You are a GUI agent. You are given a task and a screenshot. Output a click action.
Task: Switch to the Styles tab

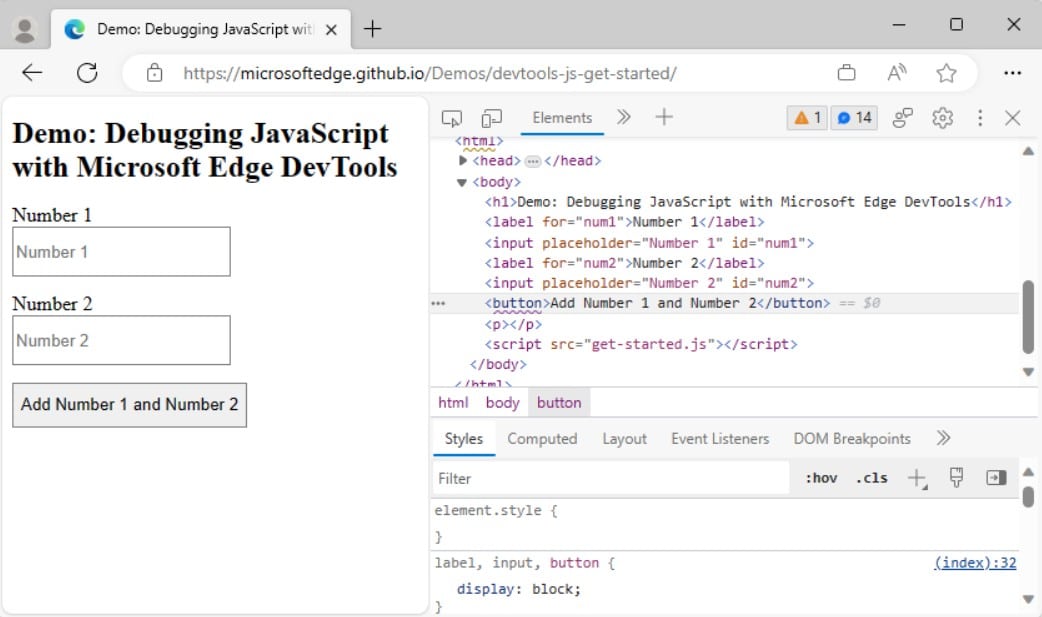(463, 439)
